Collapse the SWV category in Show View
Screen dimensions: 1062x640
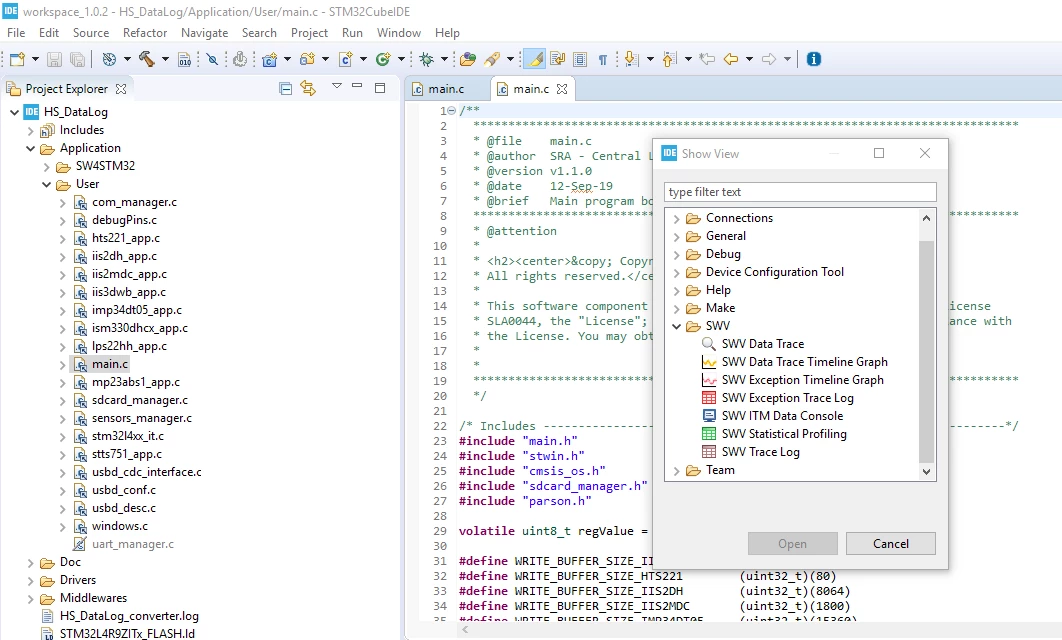tap(676, 326)
